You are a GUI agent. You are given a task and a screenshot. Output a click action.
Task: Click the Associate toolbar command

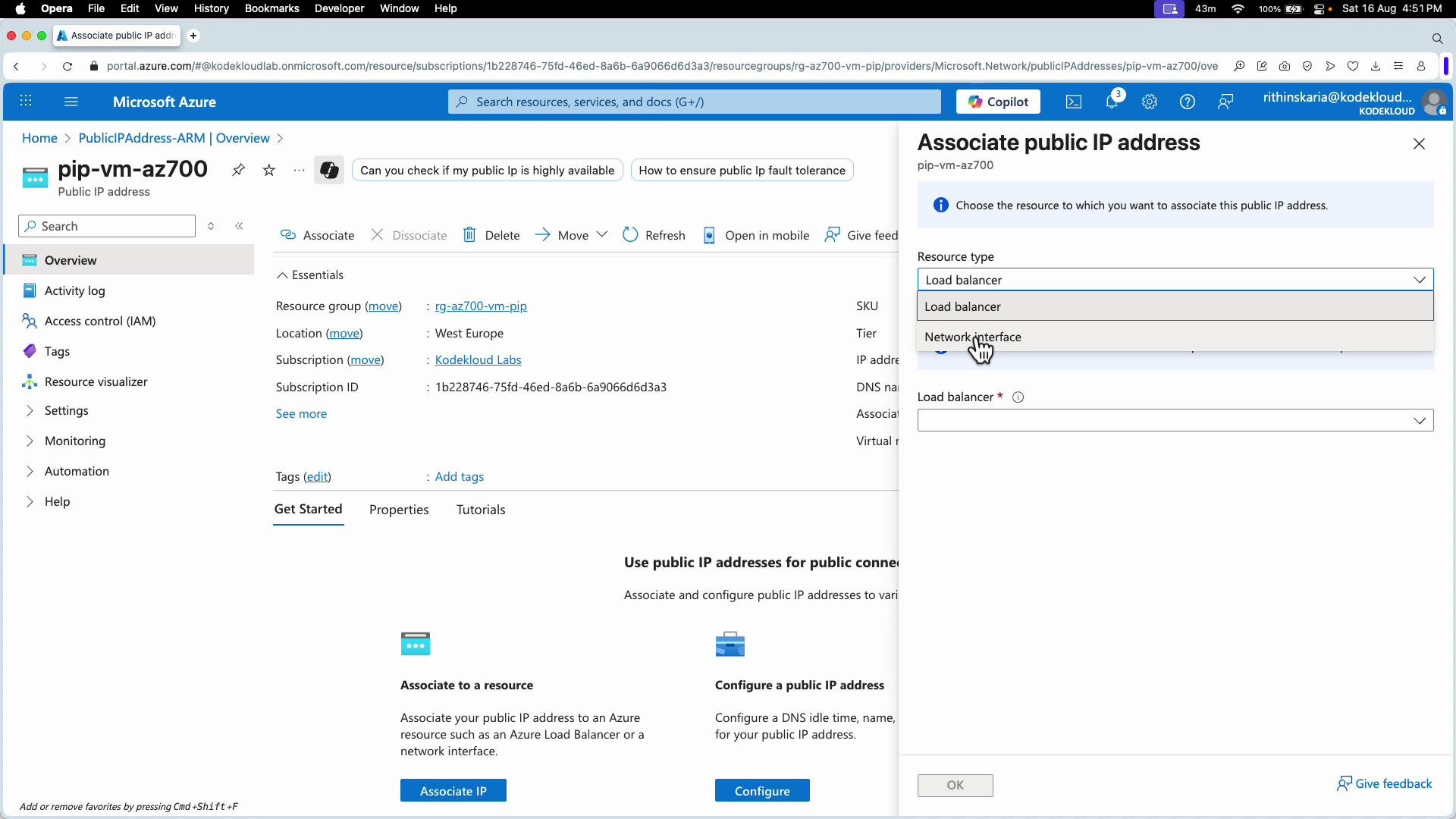pos(317,235)
